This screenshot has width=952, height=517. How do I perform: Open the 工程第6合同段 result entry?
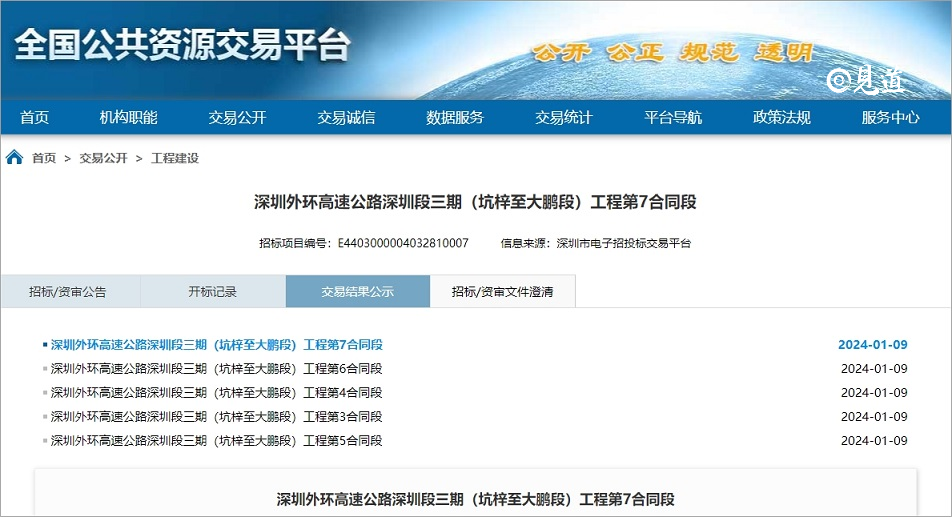216,369
